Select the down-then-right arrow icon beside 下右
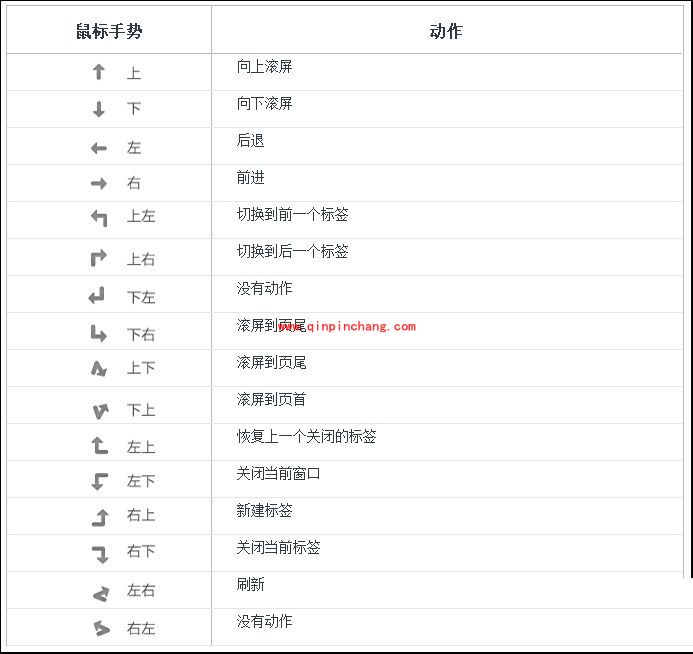 [99, 333]
